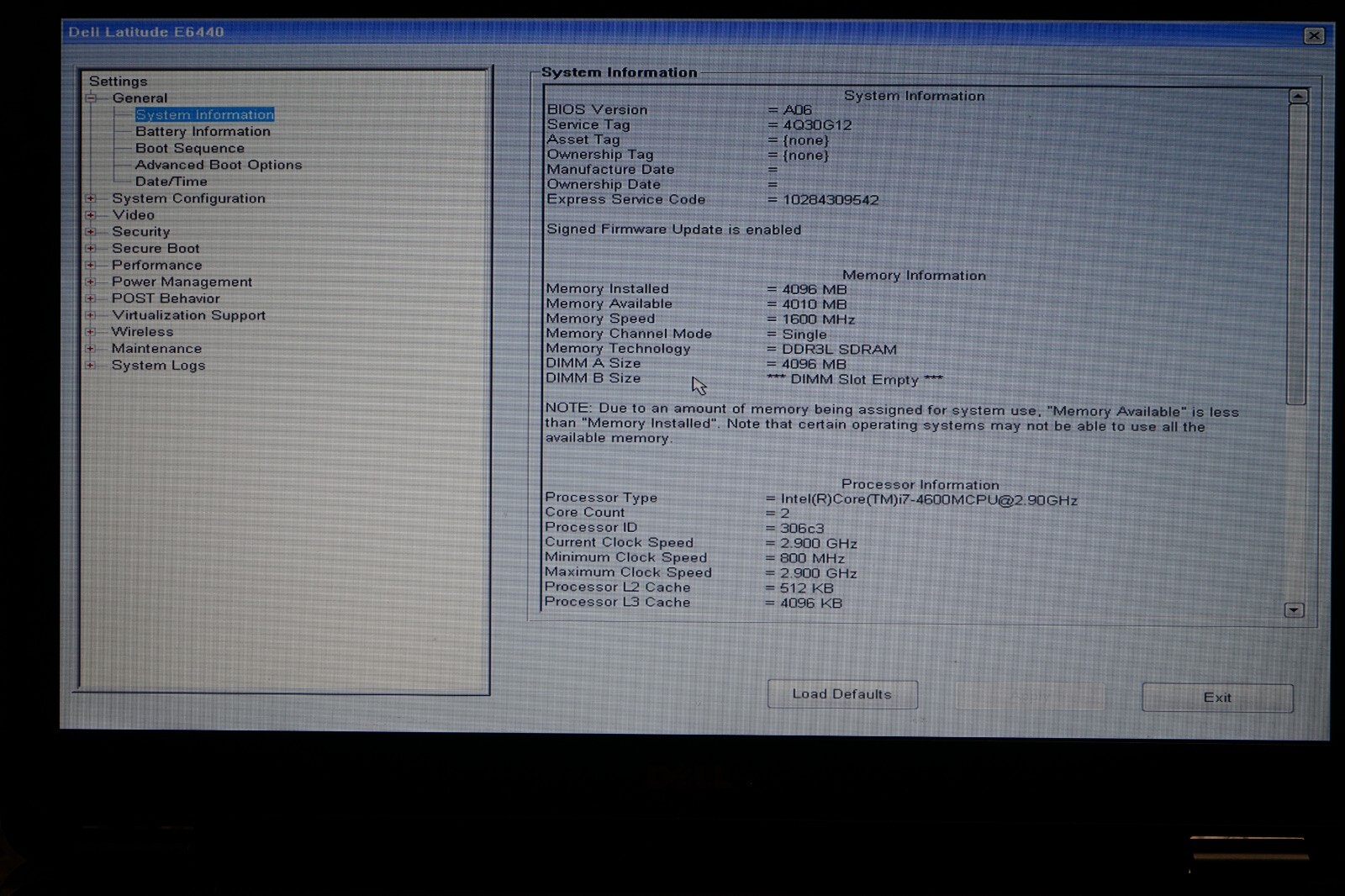
Task: Select the Maintenance category label
Action: pyautogui.click(x=156, y=348)
